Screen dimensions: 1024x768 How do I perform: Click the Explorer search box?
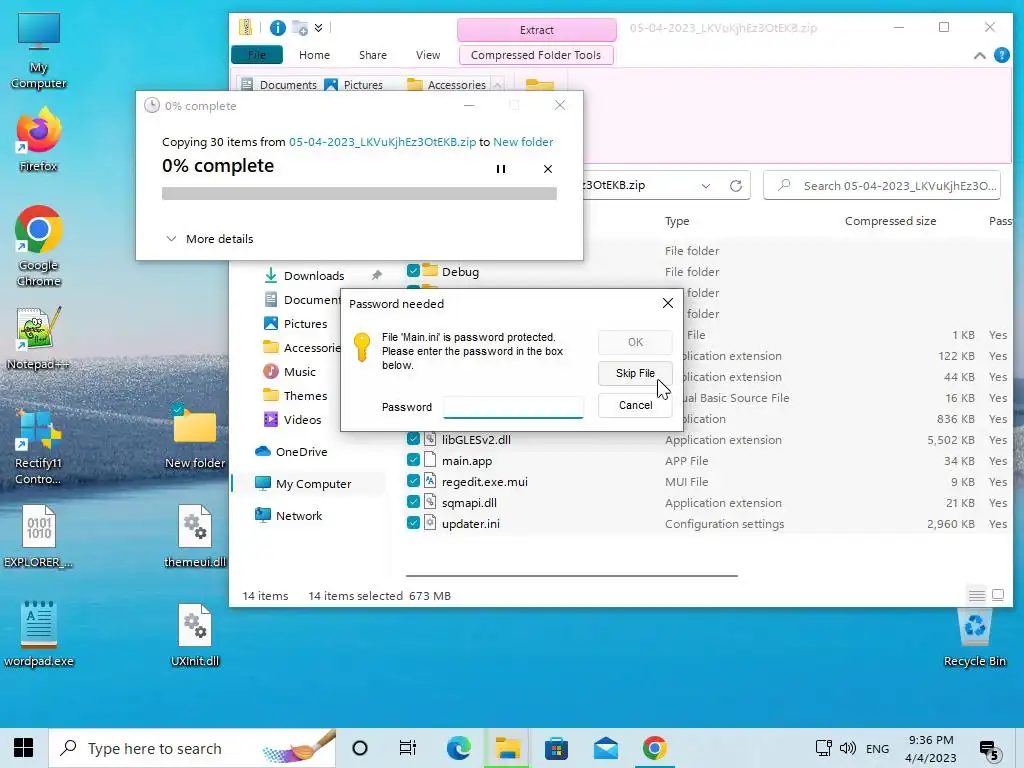click(882, 185)
